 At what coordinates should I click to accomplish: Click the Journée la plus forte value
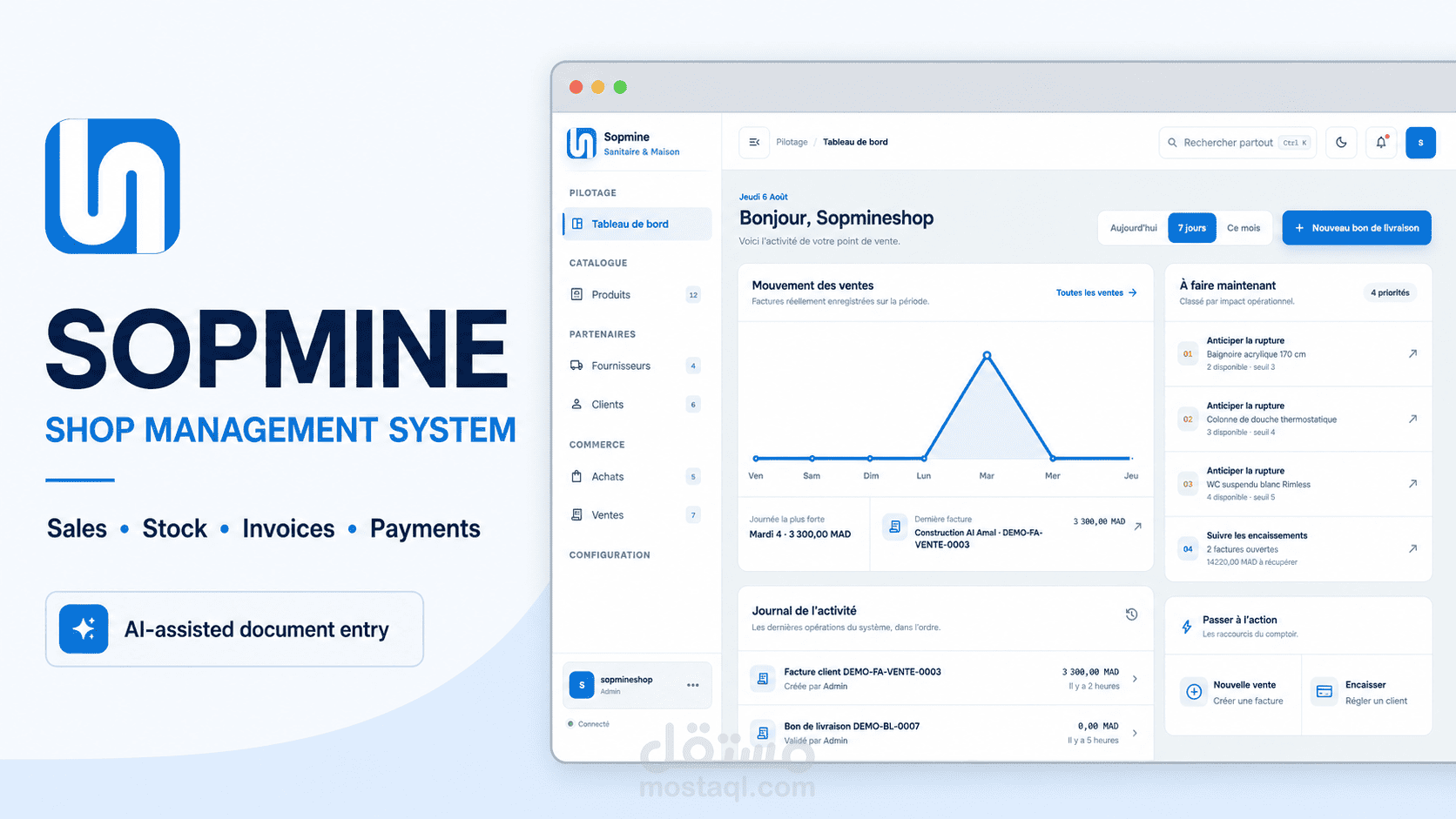pos(800,534)
